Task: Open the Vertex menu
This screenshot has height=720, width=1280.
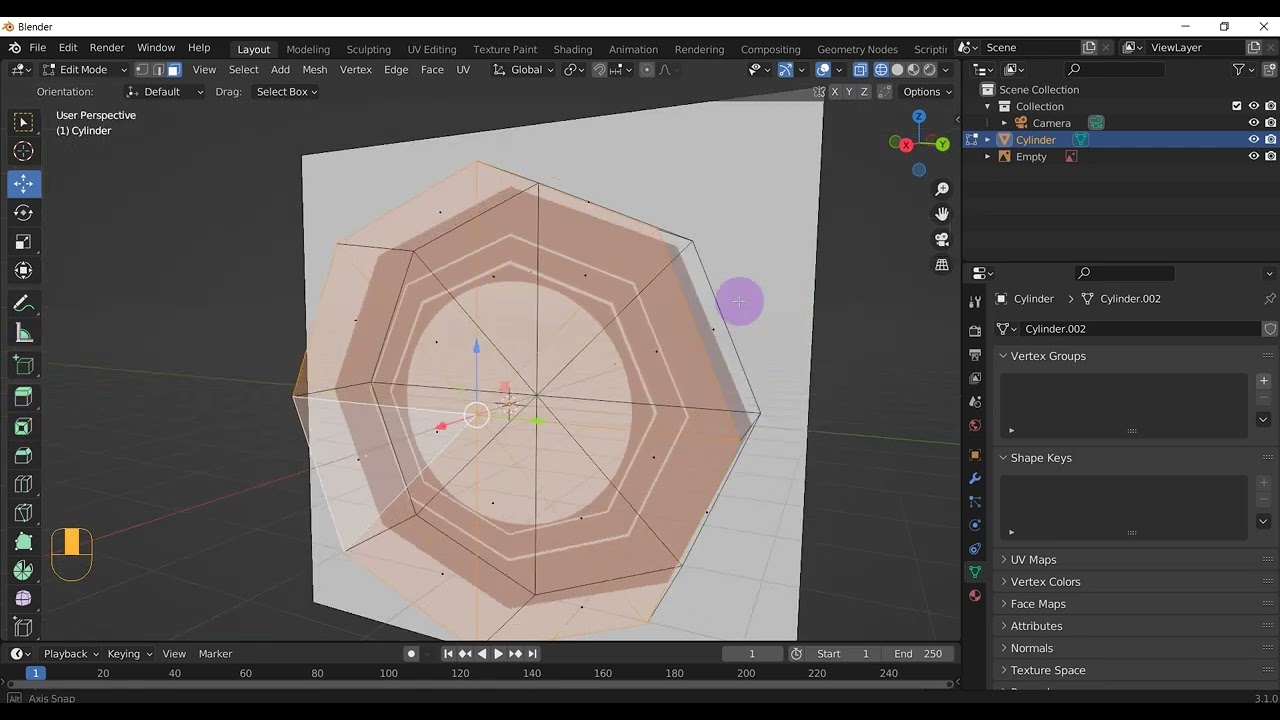Action: click(x=355, y=70)
